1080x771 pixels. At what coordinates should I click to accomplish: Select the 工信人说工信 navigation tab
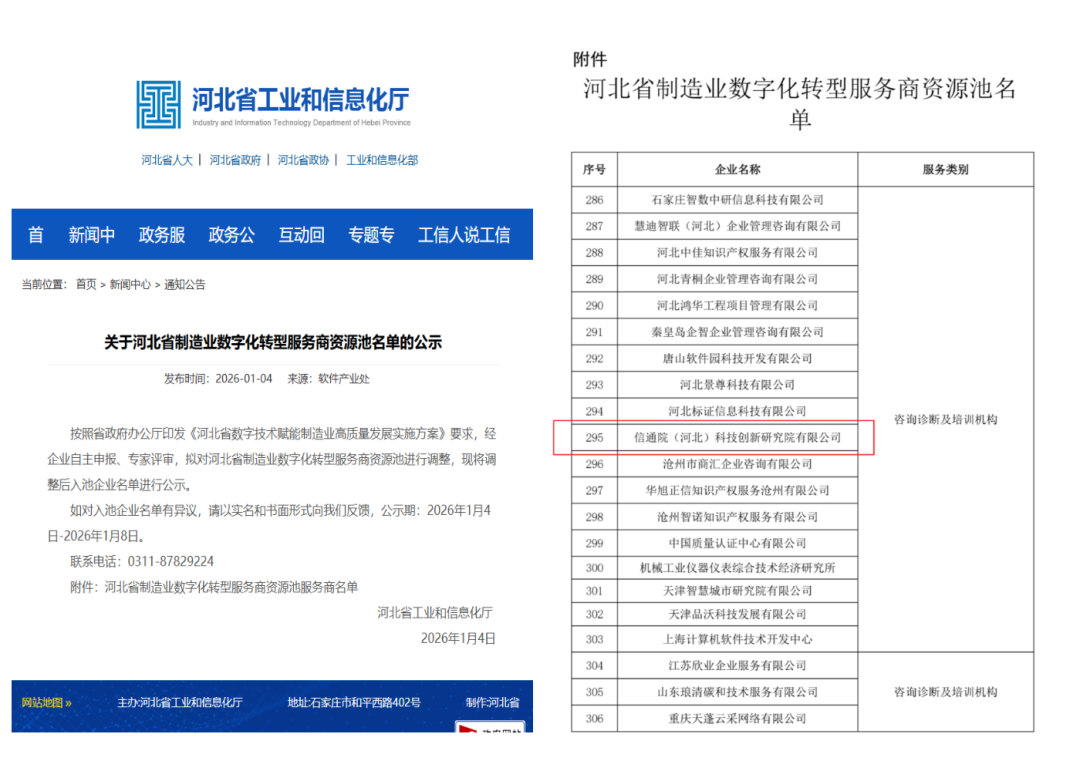(464, 235)
